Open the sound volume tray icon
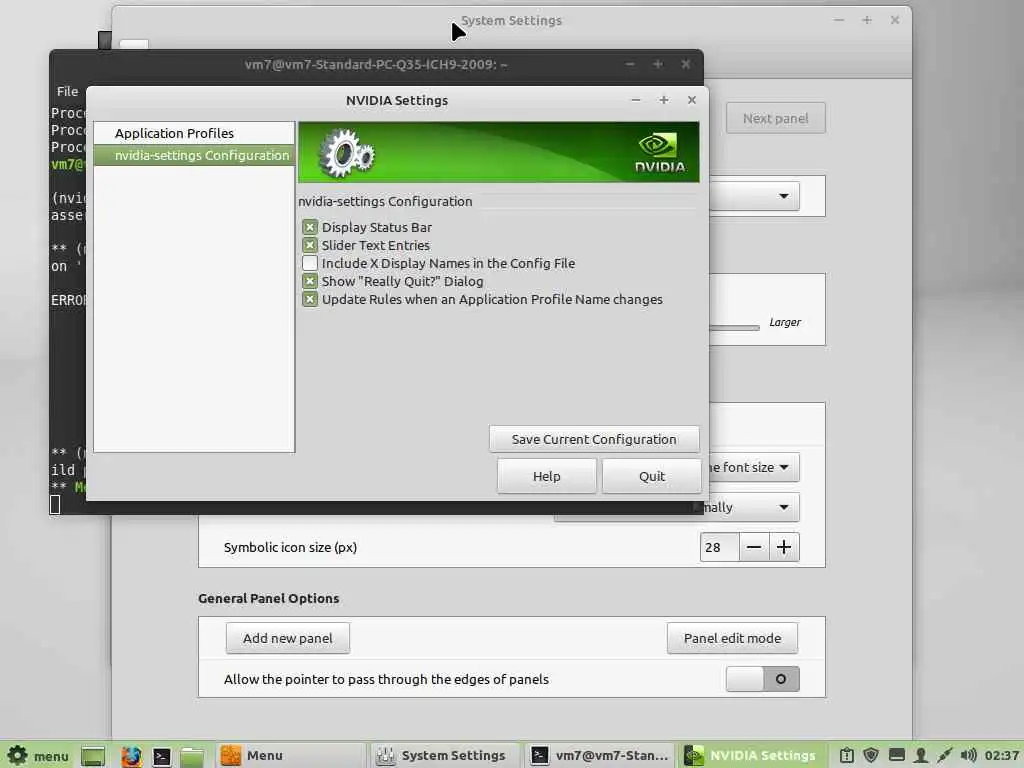This screenshot has height=768, width=1024. pos(968,756)
